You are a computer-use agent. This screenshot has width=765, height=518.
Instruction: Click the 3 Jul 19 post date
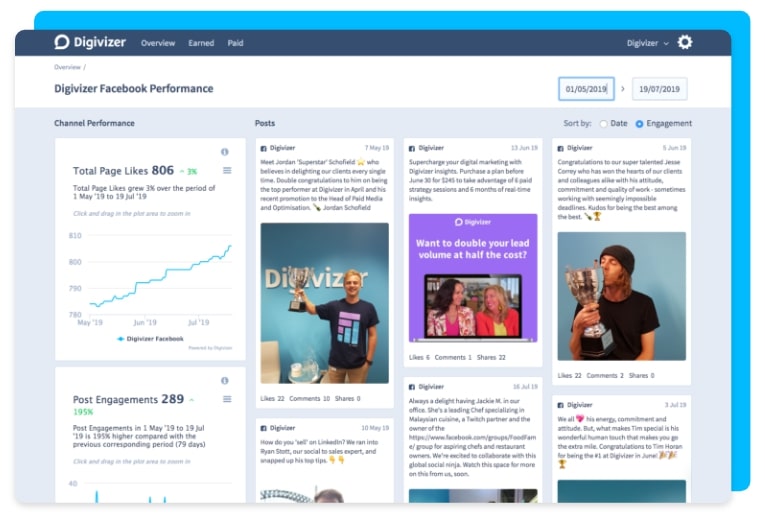(675, 405)
